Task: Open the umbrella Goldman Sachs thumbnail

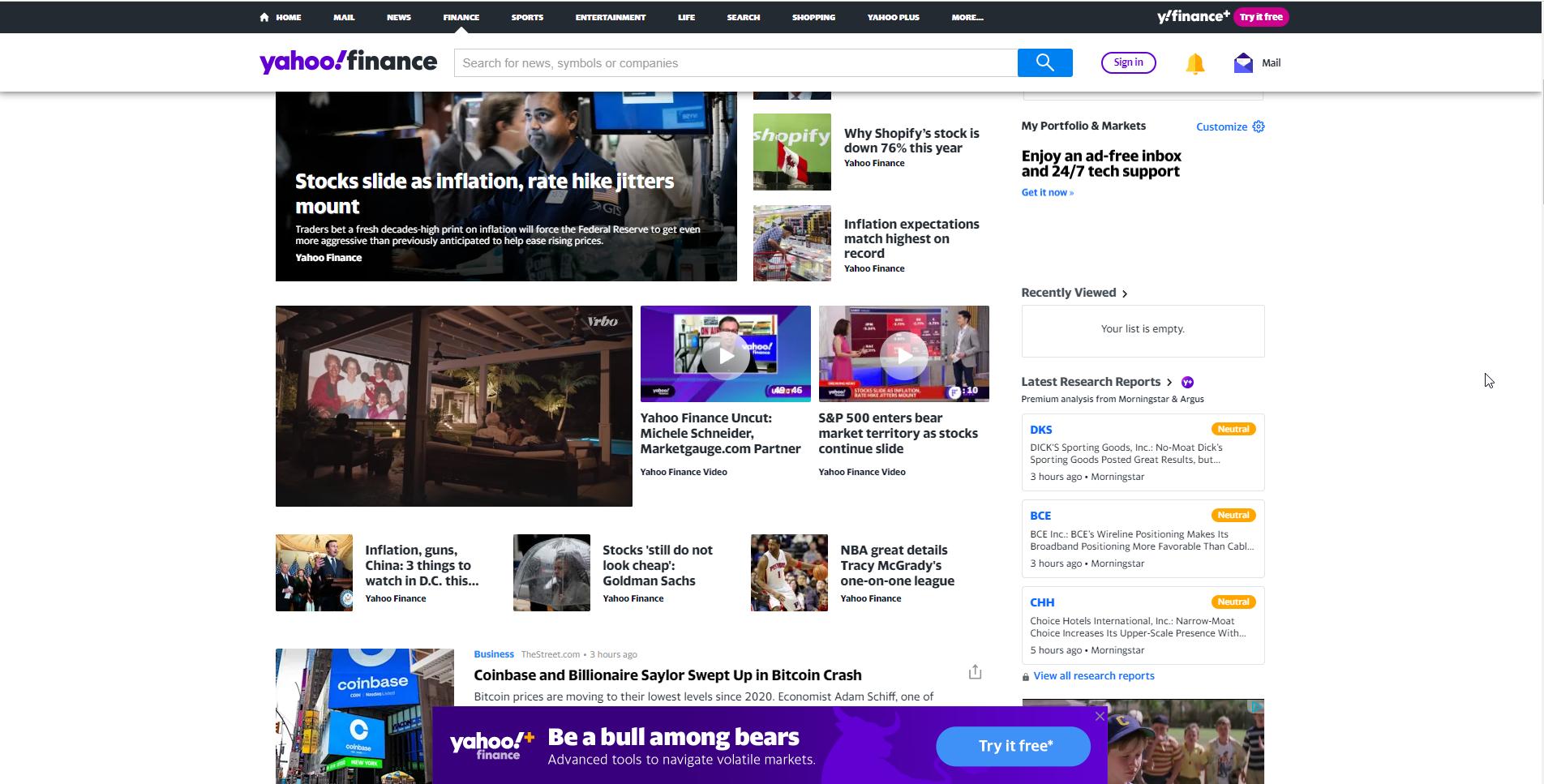Action: point(551,572)
